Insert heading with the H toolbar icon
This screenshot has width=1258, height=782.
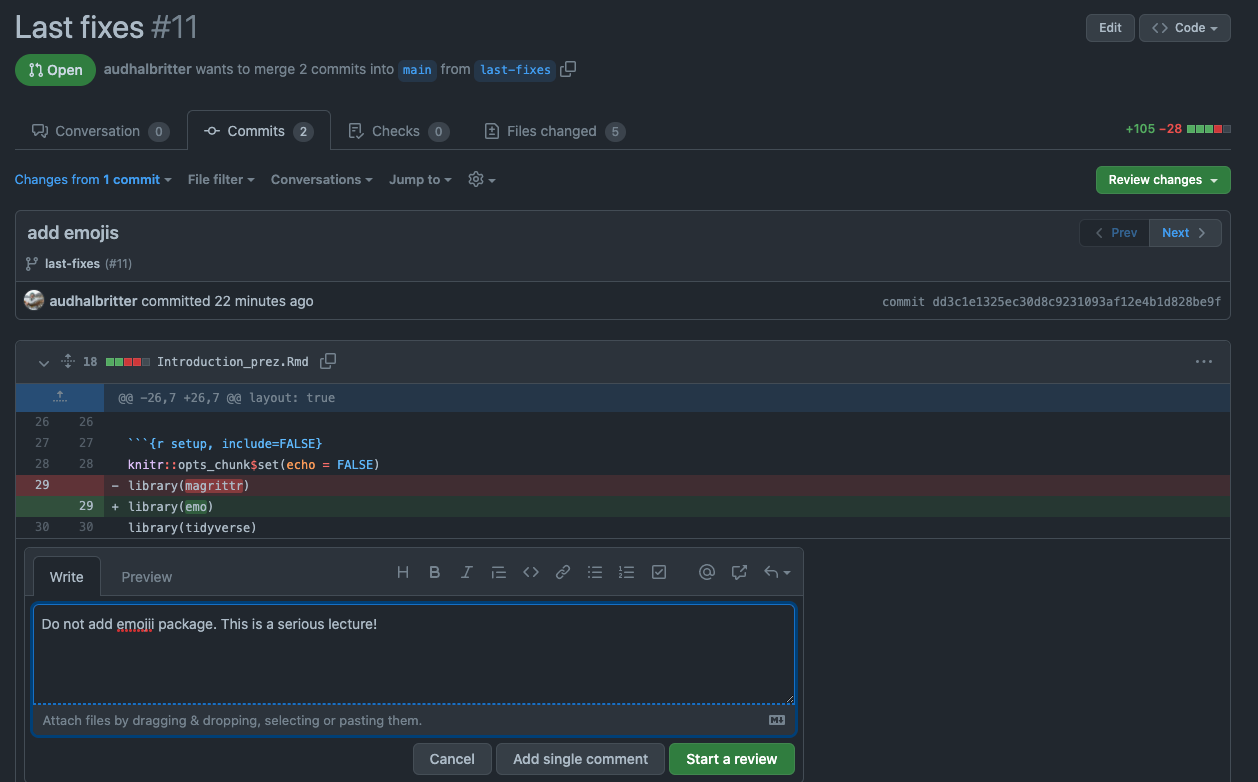click(403, 573)
